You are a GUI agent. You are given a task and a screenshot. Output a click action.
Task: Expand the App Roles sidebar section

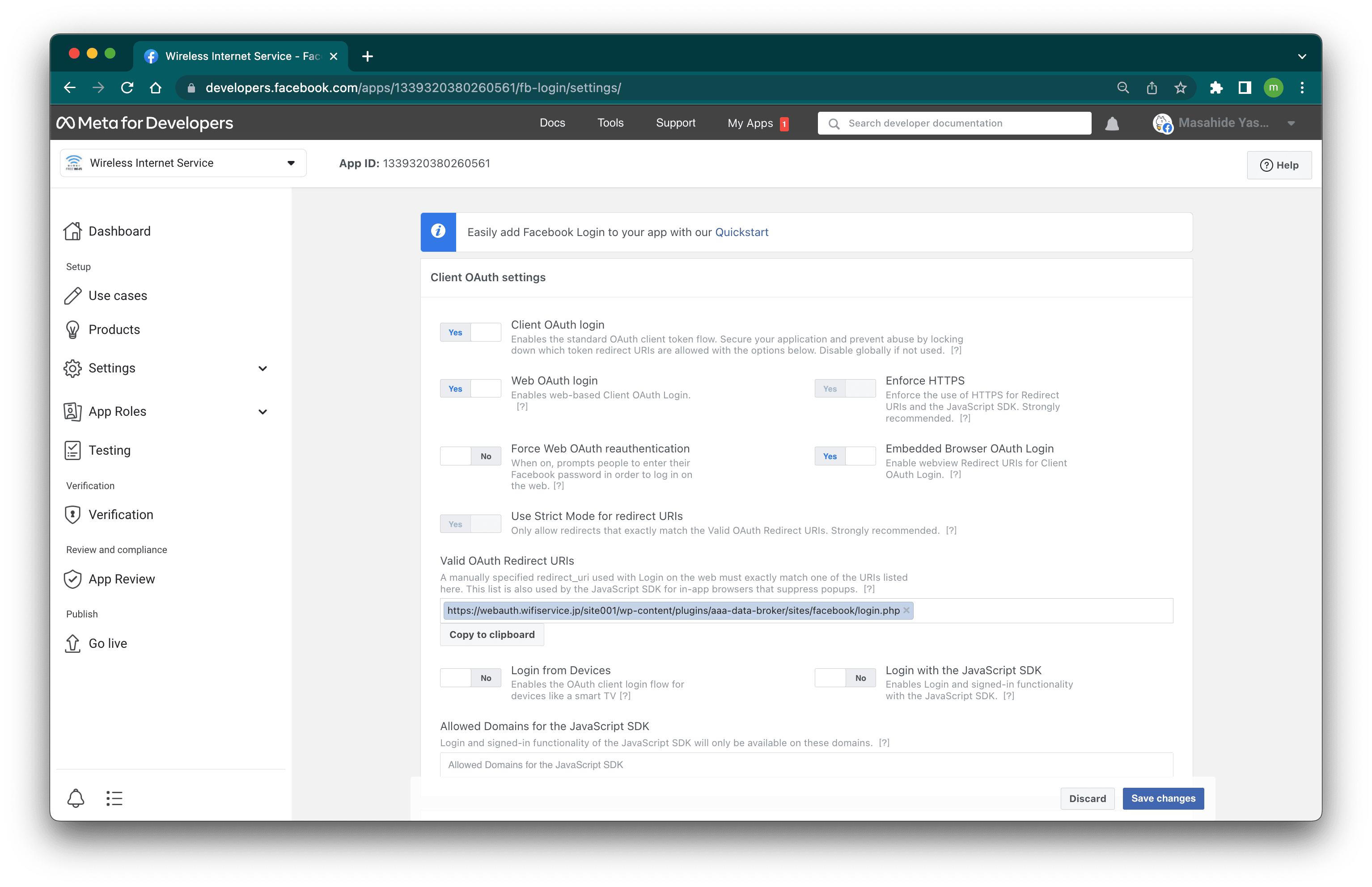[263, 412]
